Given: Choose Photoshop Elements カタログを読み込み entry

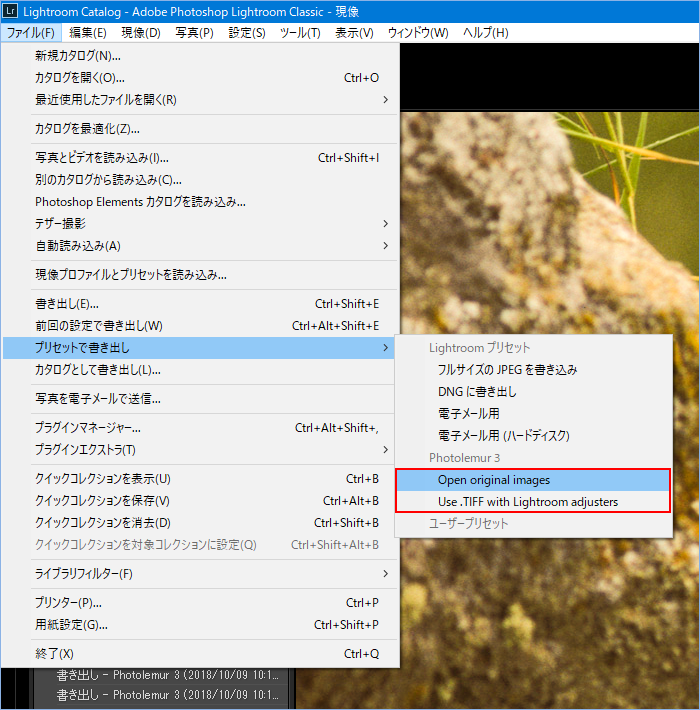Looking at the screenshot, I should pyautogui.click(x=200, y=202).
